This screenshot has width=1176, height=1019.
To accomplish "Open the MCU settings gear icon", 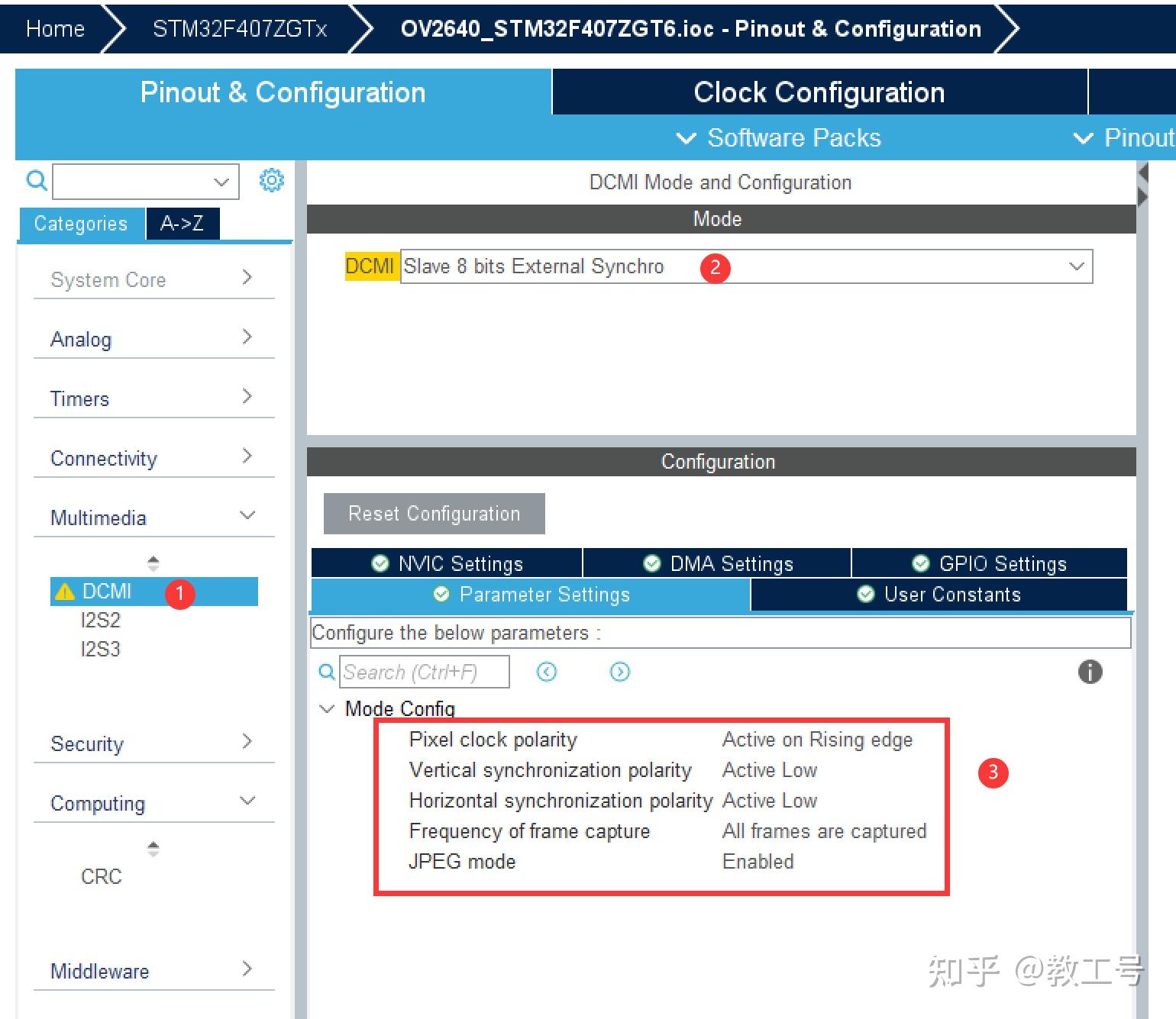I will [271, 180].
